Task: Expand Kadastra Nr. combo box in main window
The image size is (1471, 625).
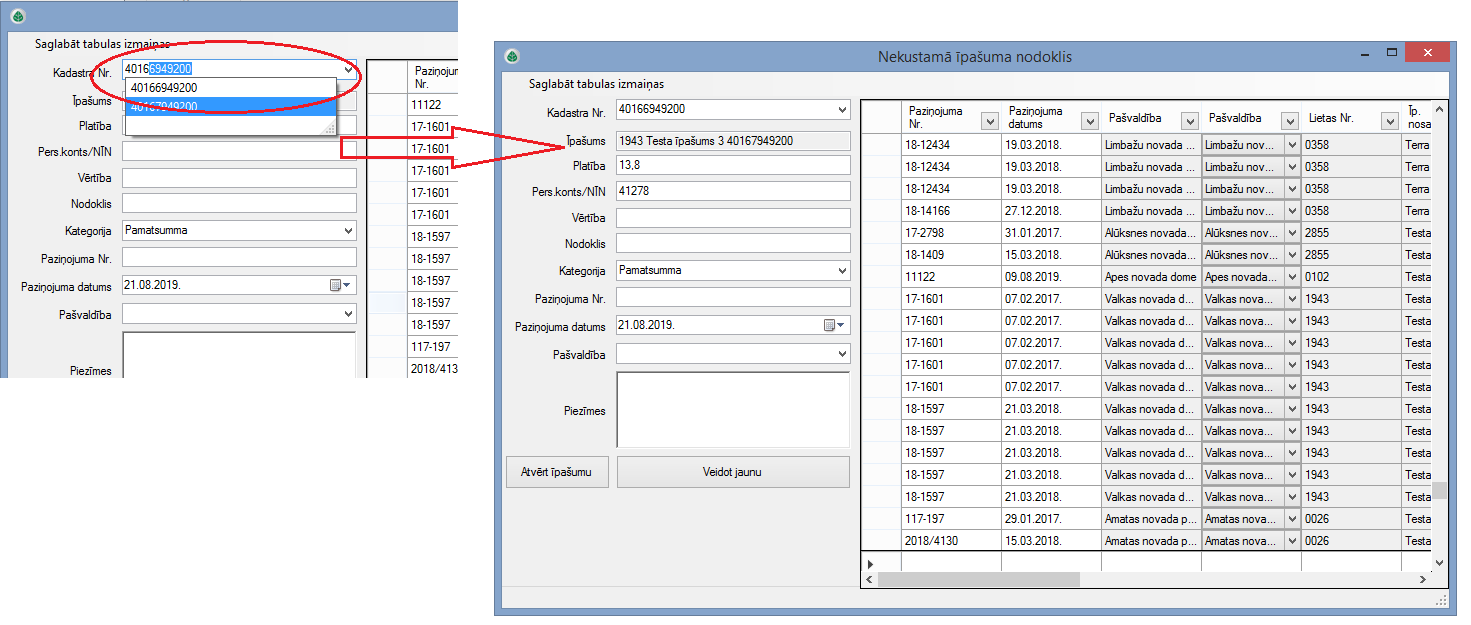Action: coord(840,110)
